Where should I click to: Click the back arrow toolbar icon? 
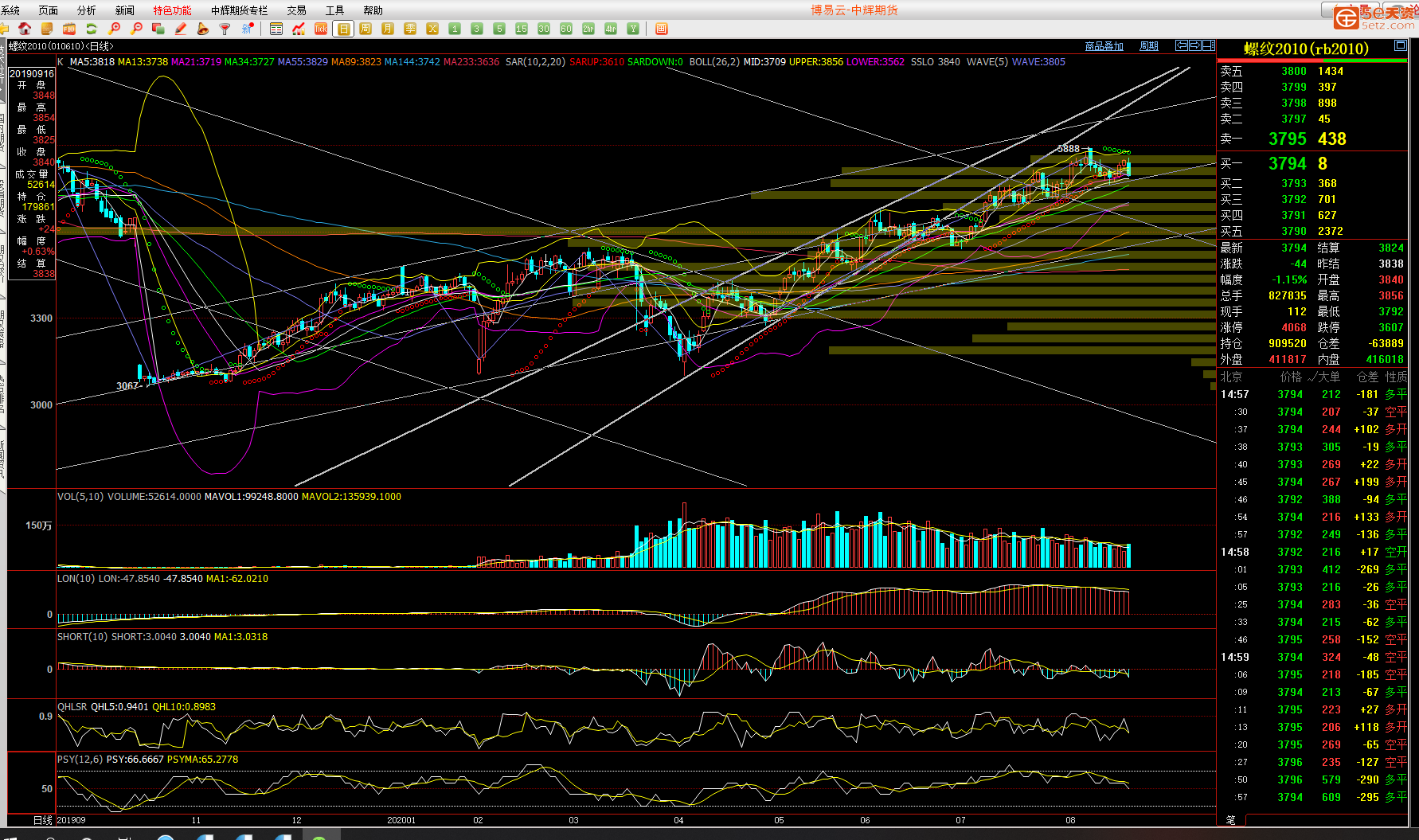[x=4, y=29]
